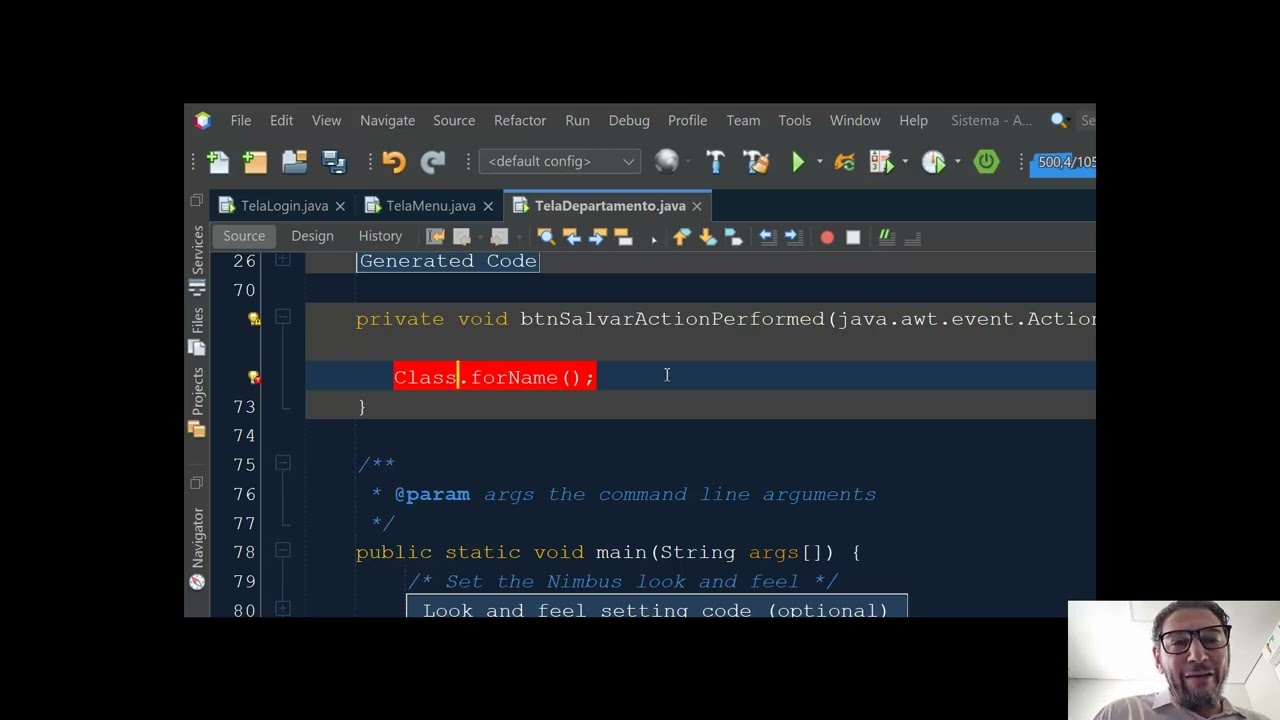Open the Debug project dropdown arrow

904,161
